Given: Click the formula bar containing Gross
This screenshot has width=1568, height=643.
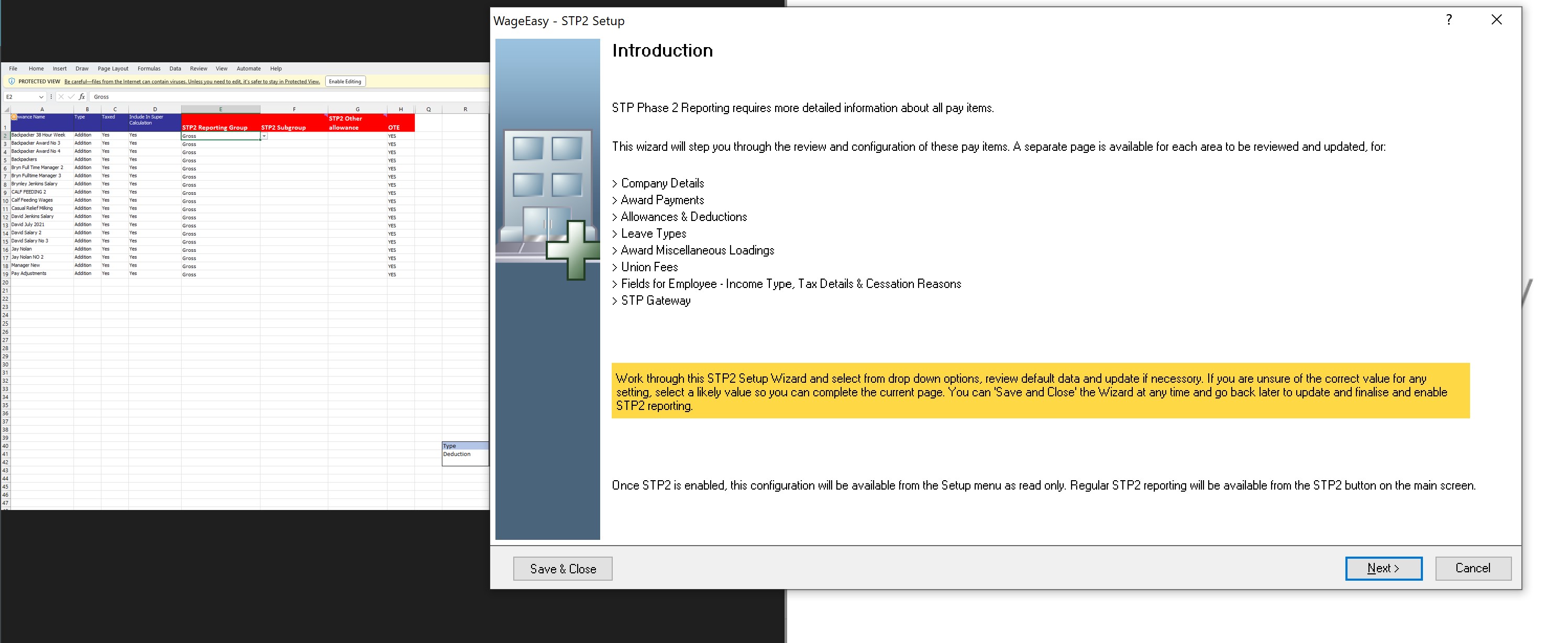Looking at the screenshot, I should (289, 97).
